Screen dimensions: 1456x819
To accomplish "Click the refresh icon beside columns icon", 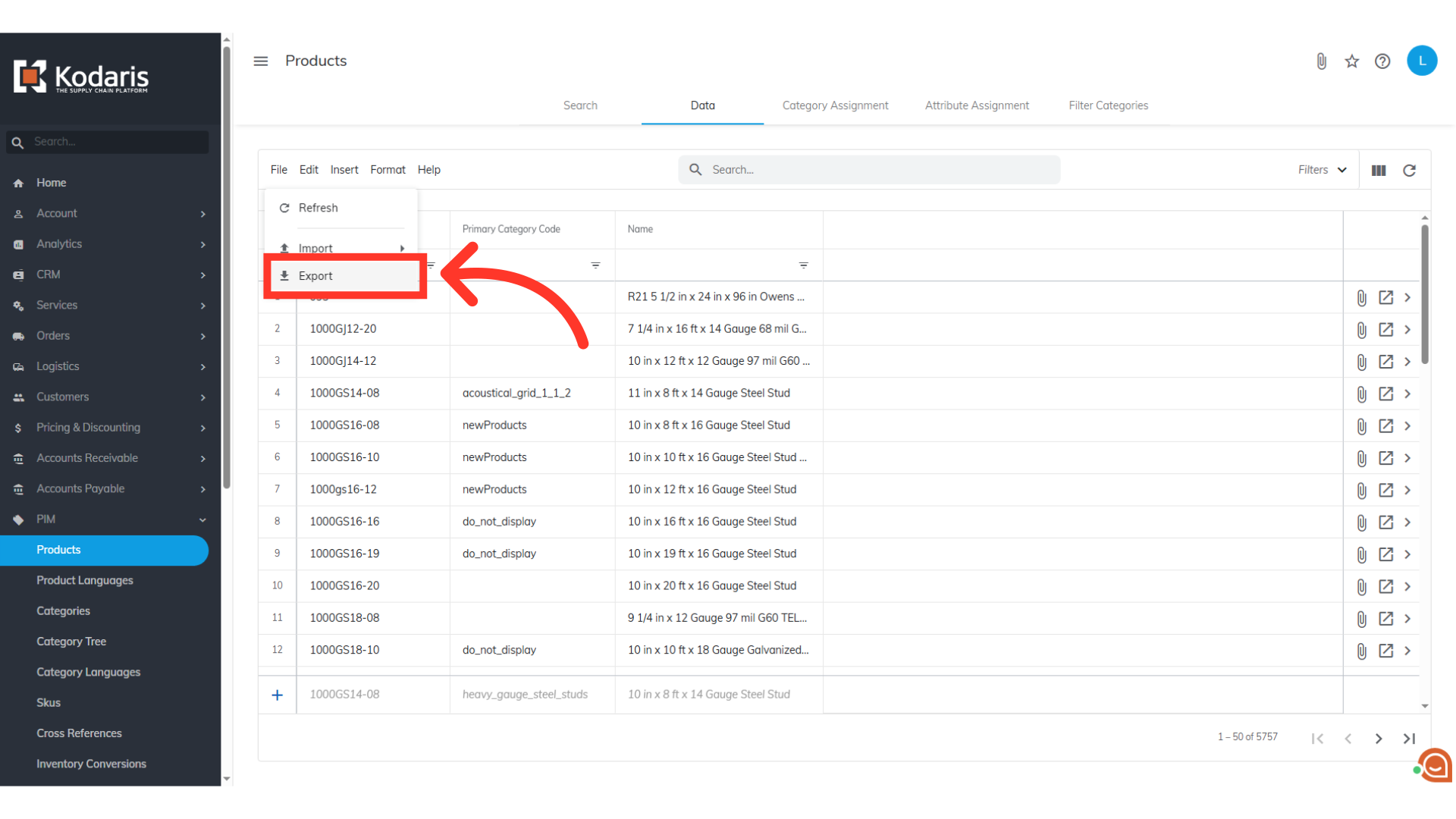I will pyautogui.click(x=1409, y=171).
